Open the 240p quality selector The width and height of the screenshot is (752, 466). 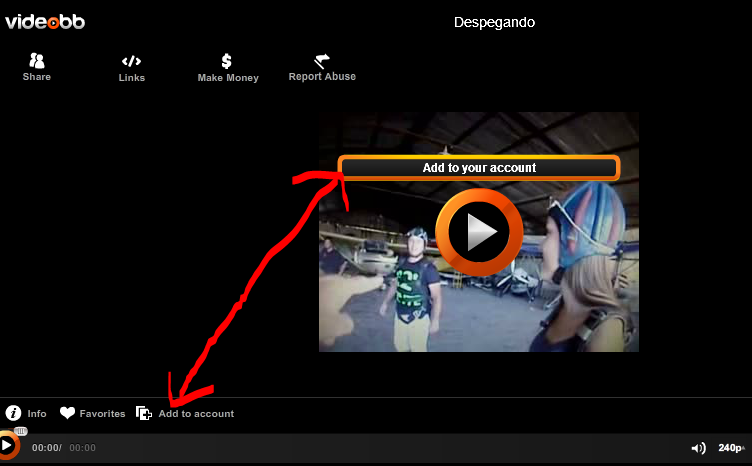(731, 448)
